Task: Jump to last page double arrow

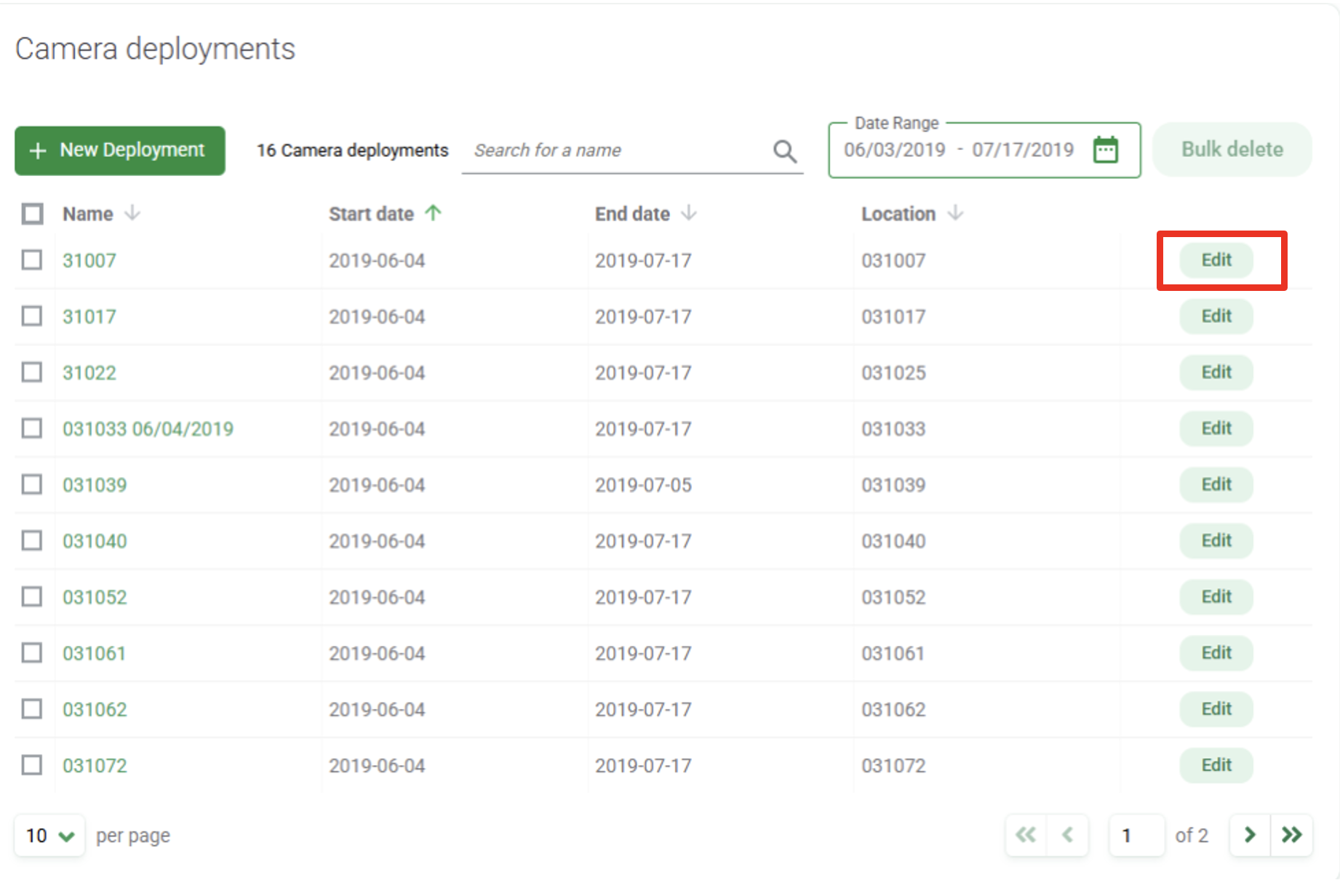Action: pyautogui.click(x=1291, y=834)
